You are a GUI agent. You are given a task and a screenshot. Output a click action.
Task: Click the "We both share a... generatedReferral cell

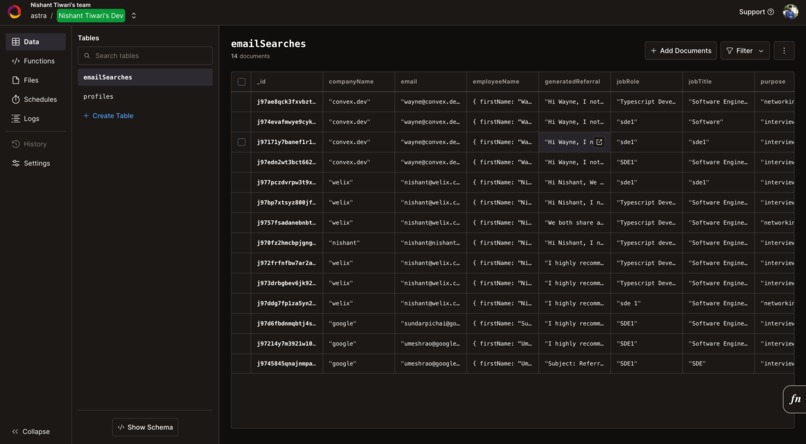click(574, 223)
